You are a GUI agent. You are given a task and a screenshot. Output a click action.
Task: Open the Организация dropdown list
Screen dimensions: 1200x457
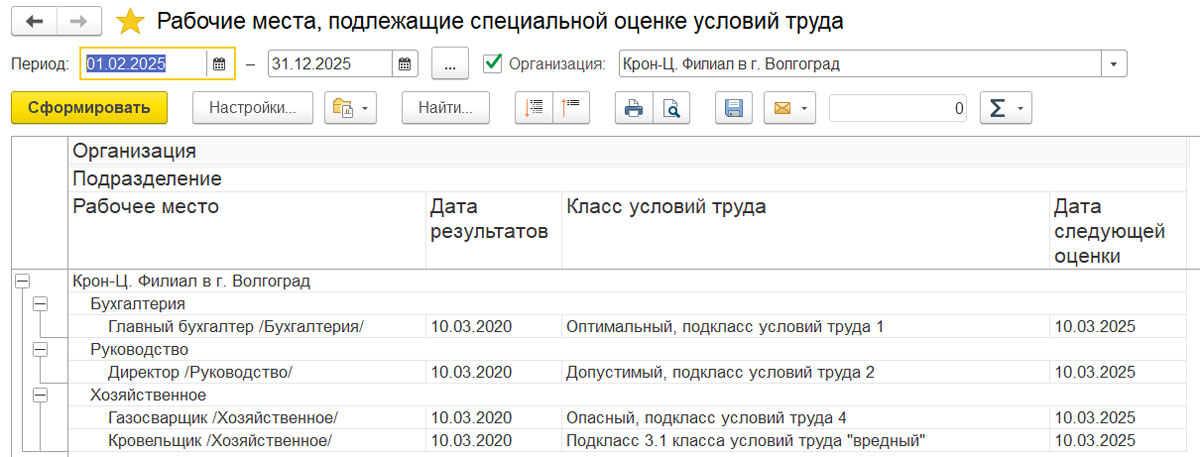tap(1114, 63)
